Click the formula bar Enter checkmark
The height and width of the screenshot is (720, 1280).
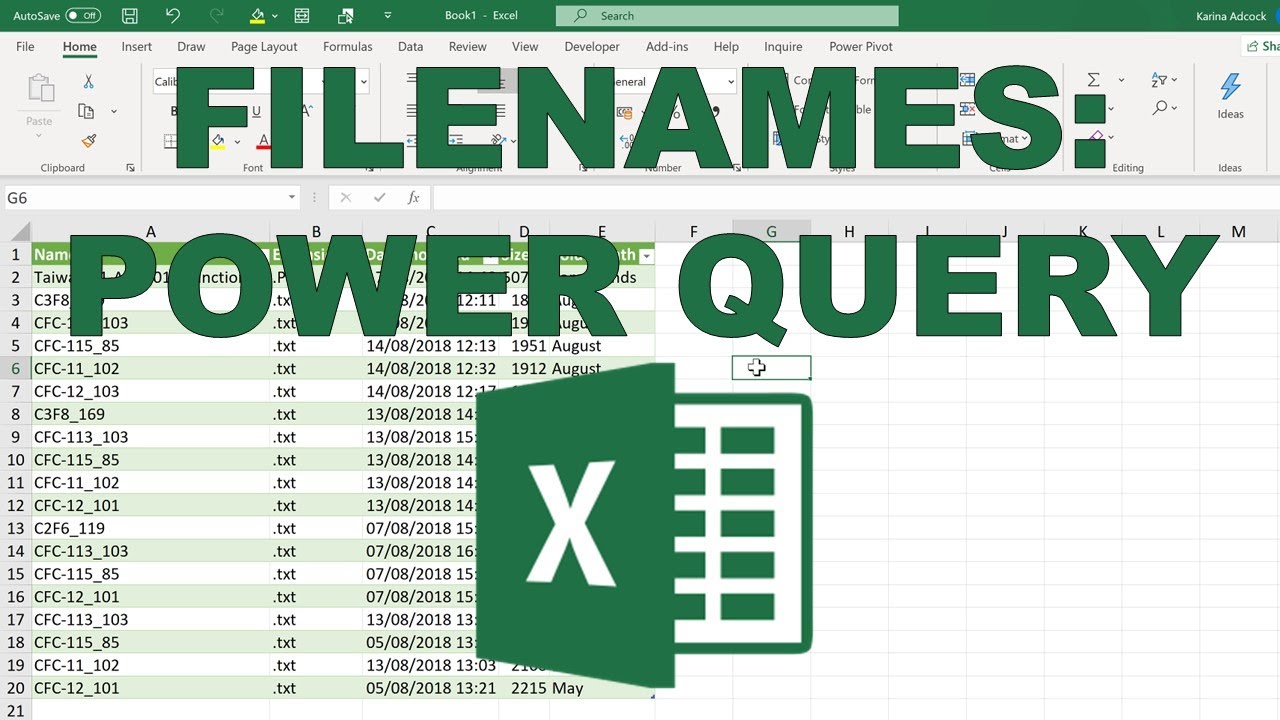pyautogui.click(x=379, y=198)
